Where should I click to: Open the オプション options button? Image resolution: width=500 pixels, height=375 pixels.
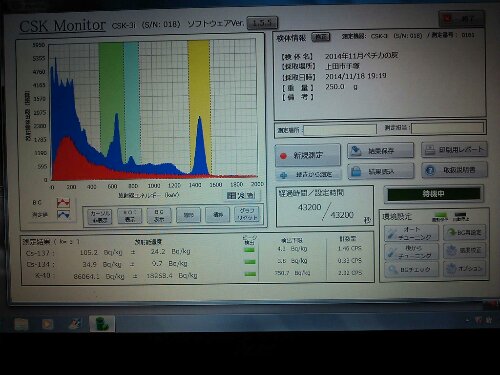click(464, 268)
